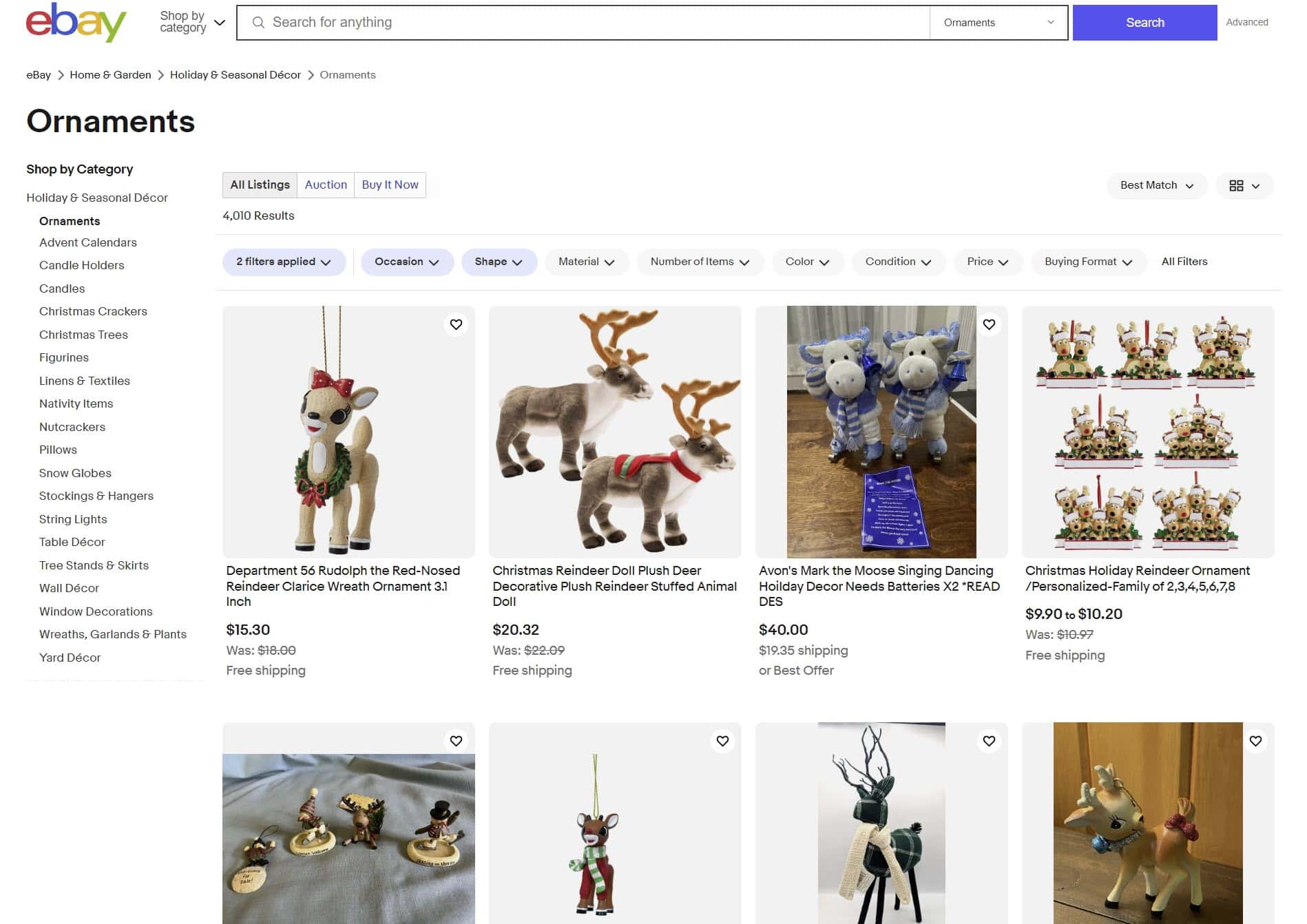Browse Stockings & Hangers category
Screen dimensions: 1307x924
pos(96,496)
